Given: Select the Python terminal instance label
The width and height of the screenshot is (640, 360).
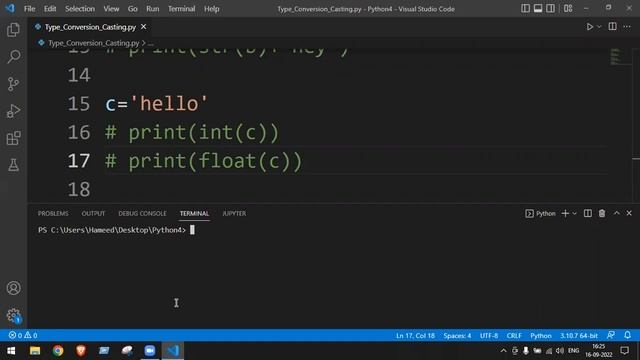Looking at the screenshot, I should (x=540, y=213).
